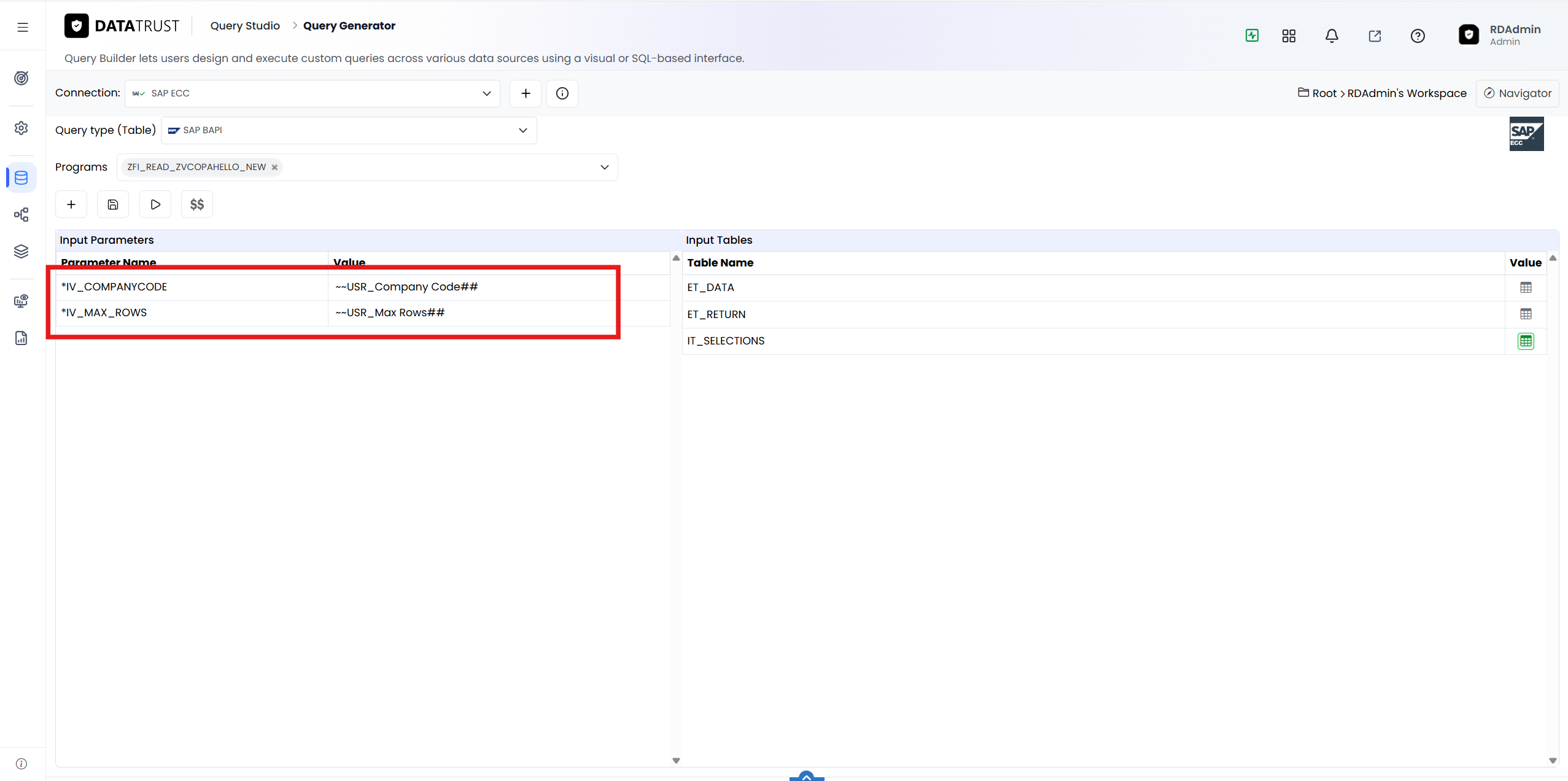Image resolution: width=1568 pixels, height=781 pixels.
Task: Open the apps grid icon in header
Action: [x=1289, y=36]
